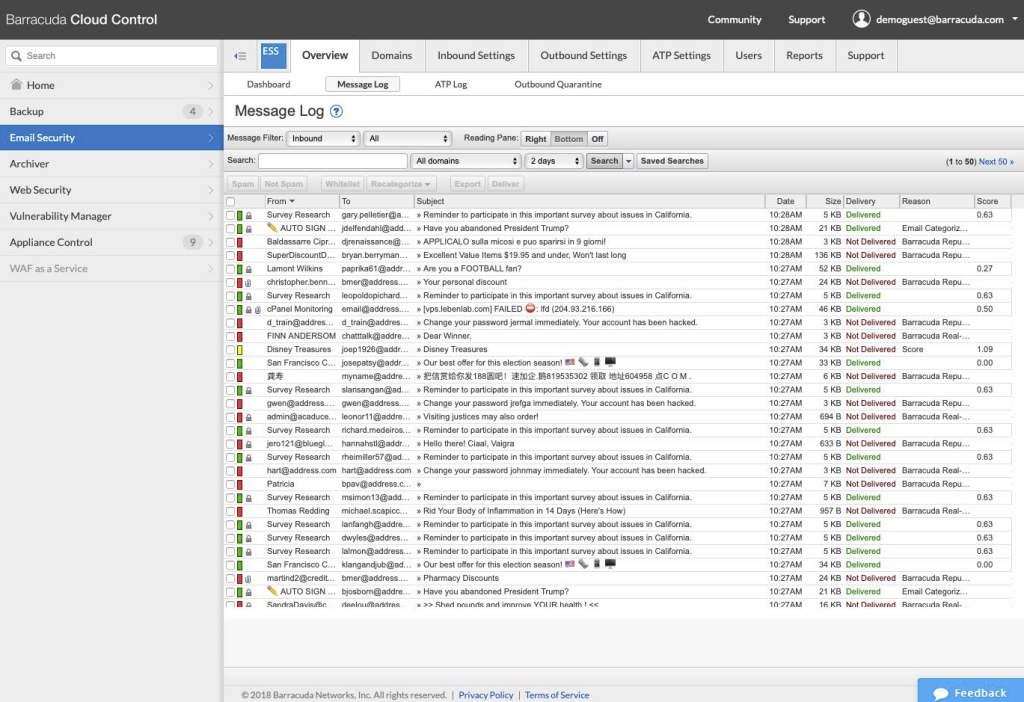Viewport: 1024px width, 702px height.
Task: Go to the Dashboard sub-tab
Action: coord(268,84)
